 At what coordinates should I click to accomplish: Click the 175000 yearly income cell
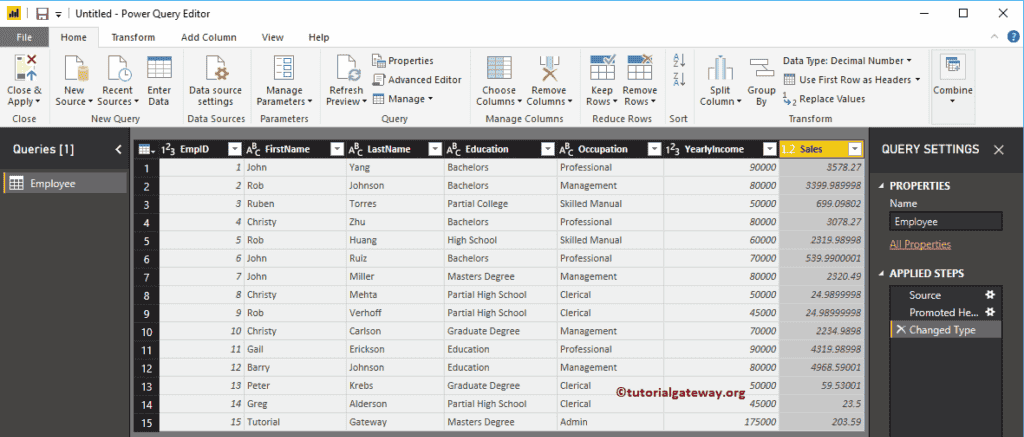pos(721,422)
